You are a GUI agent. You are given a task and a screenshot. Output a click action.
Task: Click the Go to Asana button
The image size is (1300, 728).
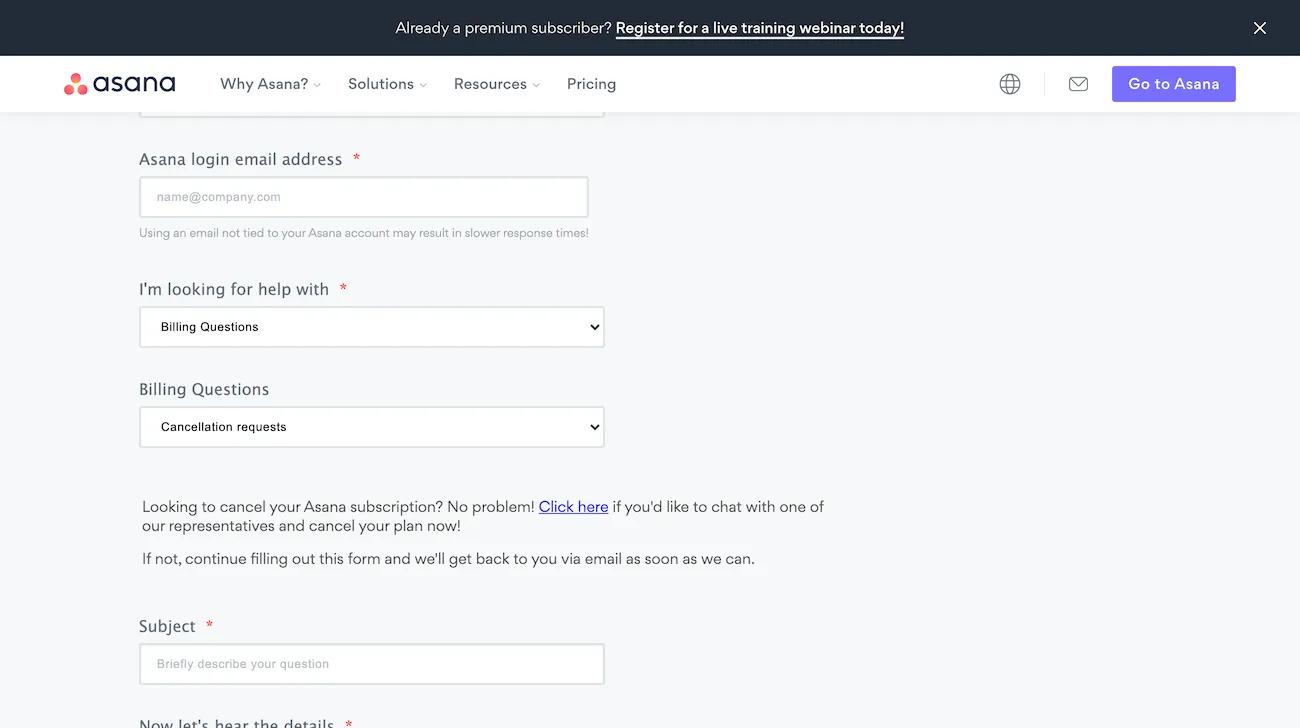coord(1174,82)
